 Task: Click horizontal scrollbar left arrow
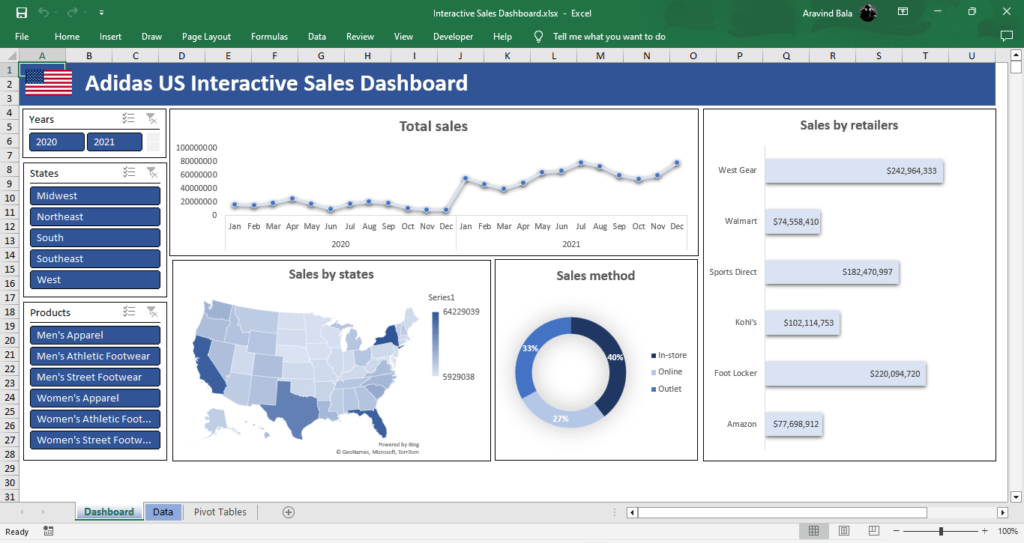tap(632, 512)
